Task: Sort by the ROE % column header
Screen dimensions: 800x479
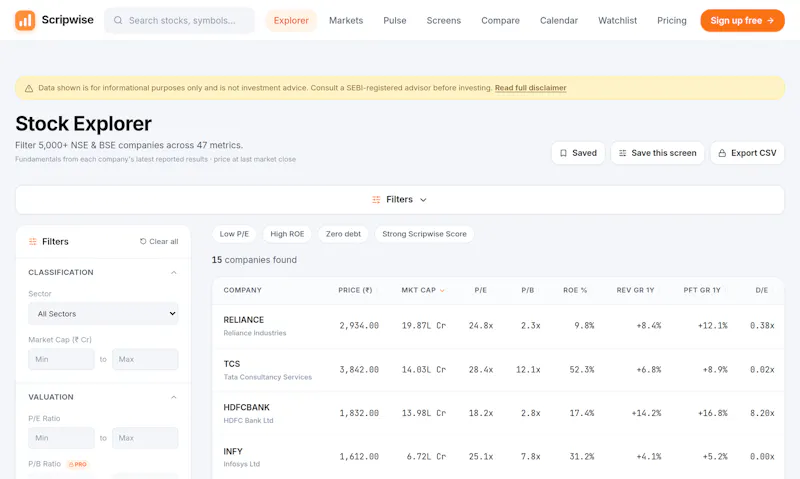Action: [575, 290]
